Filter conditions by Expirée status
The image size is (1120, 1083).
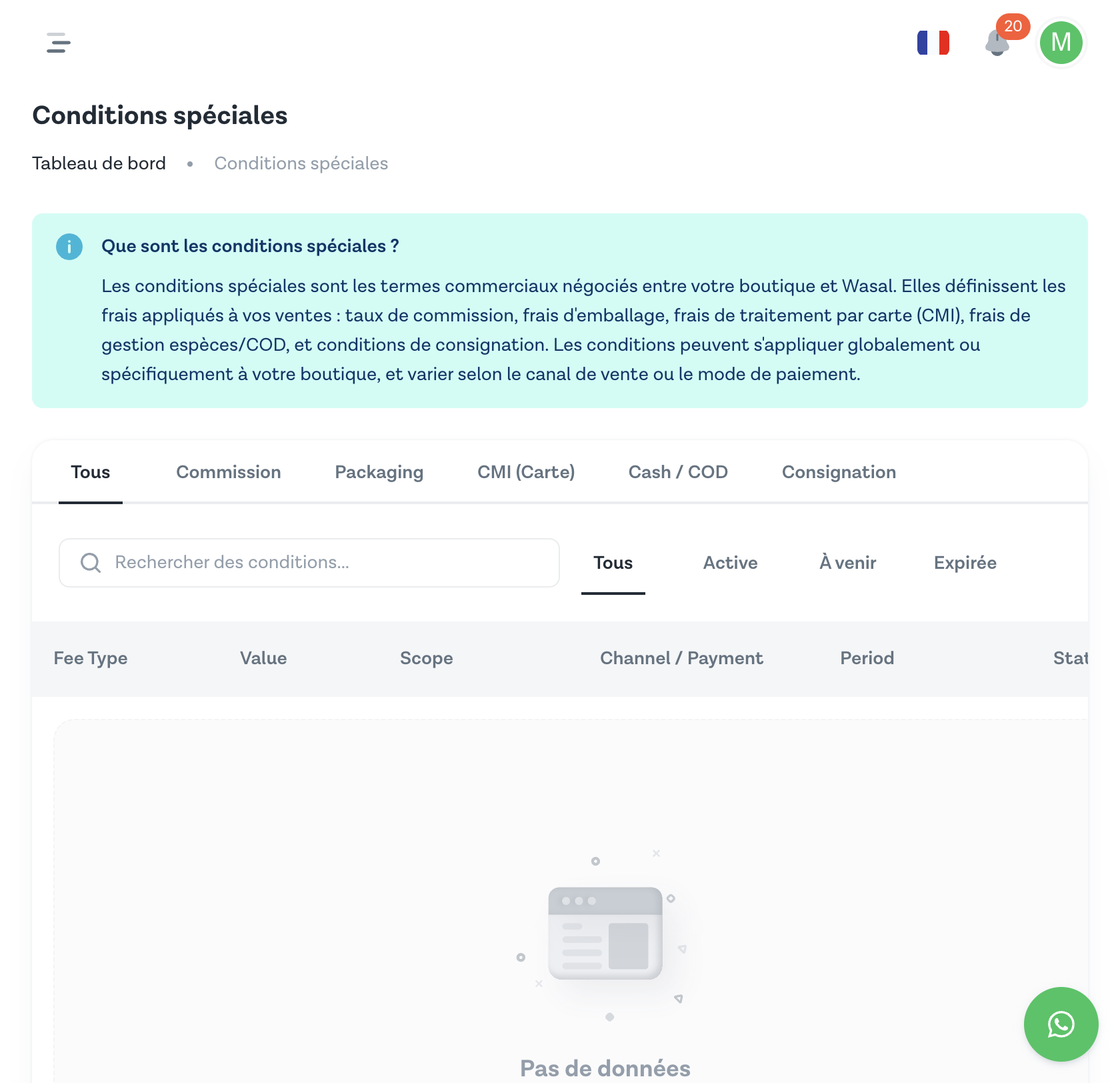pos(965,563)
